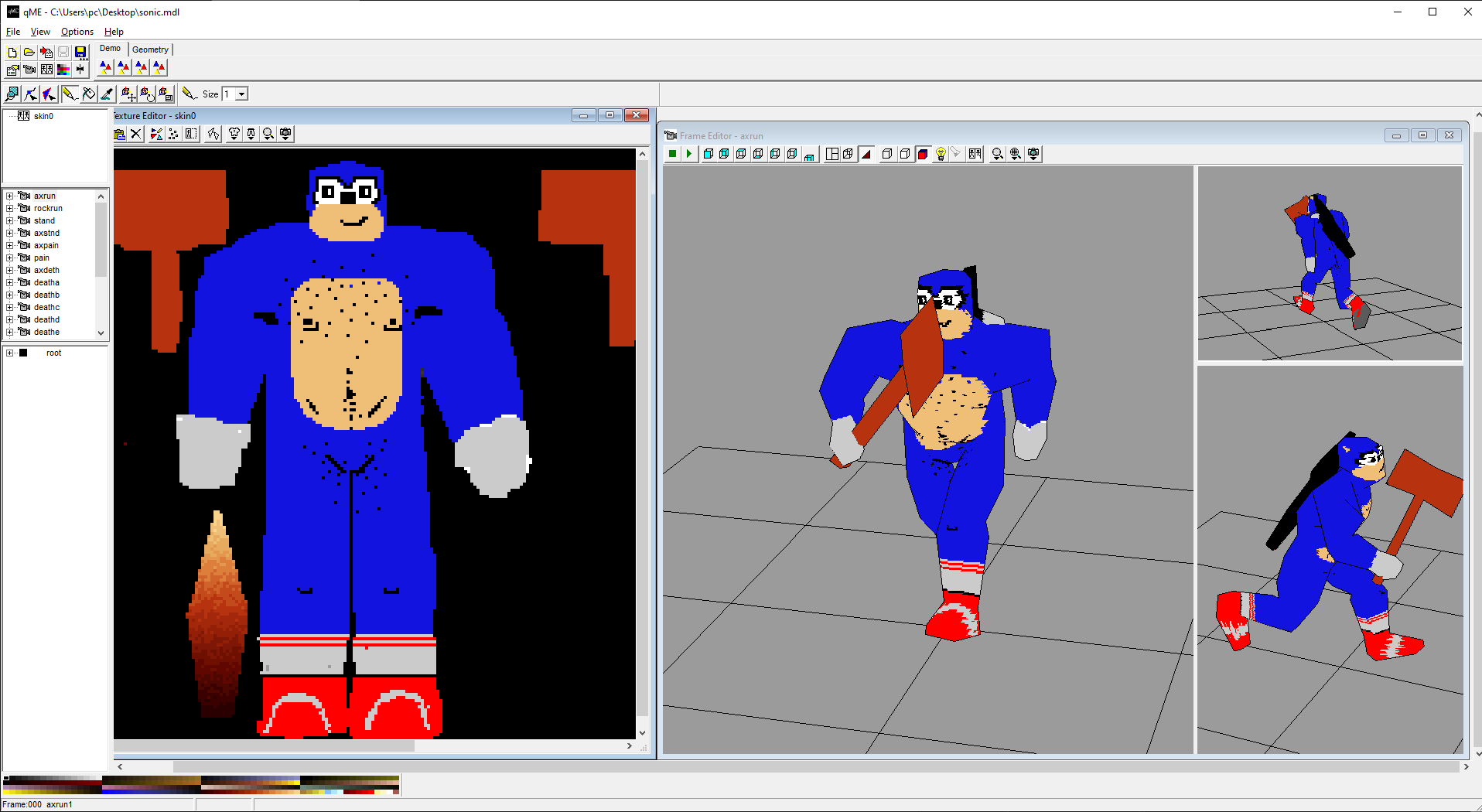Screen dimensions: 1482x812
Task: Open shirt icon dropdown in Texture Editor
Action: click(x=234, y=134)
